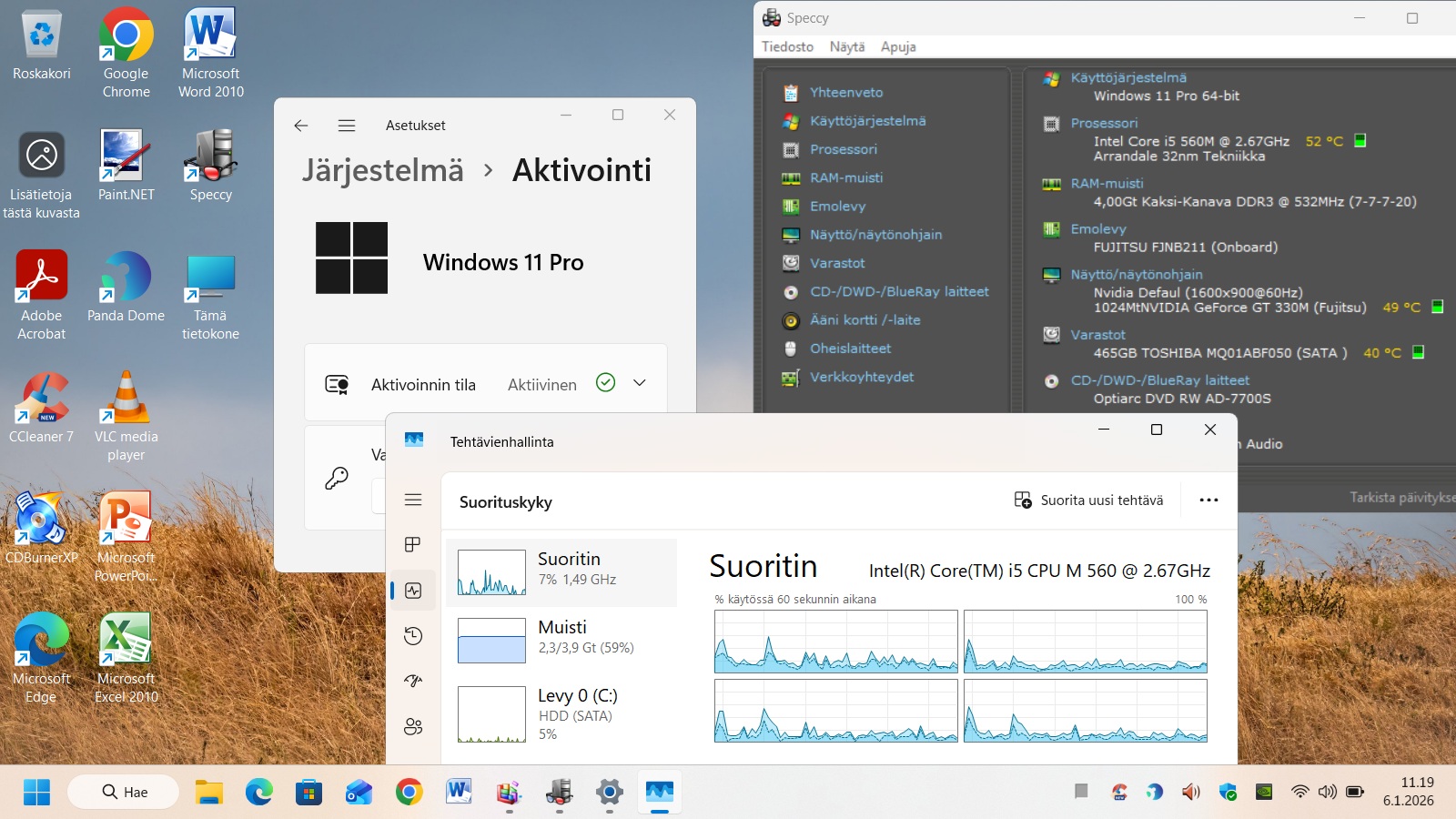Open Startup apps icon in Task Manager
The height and width of the screenshot is (819, 1456).
click(x=413, y=681)
